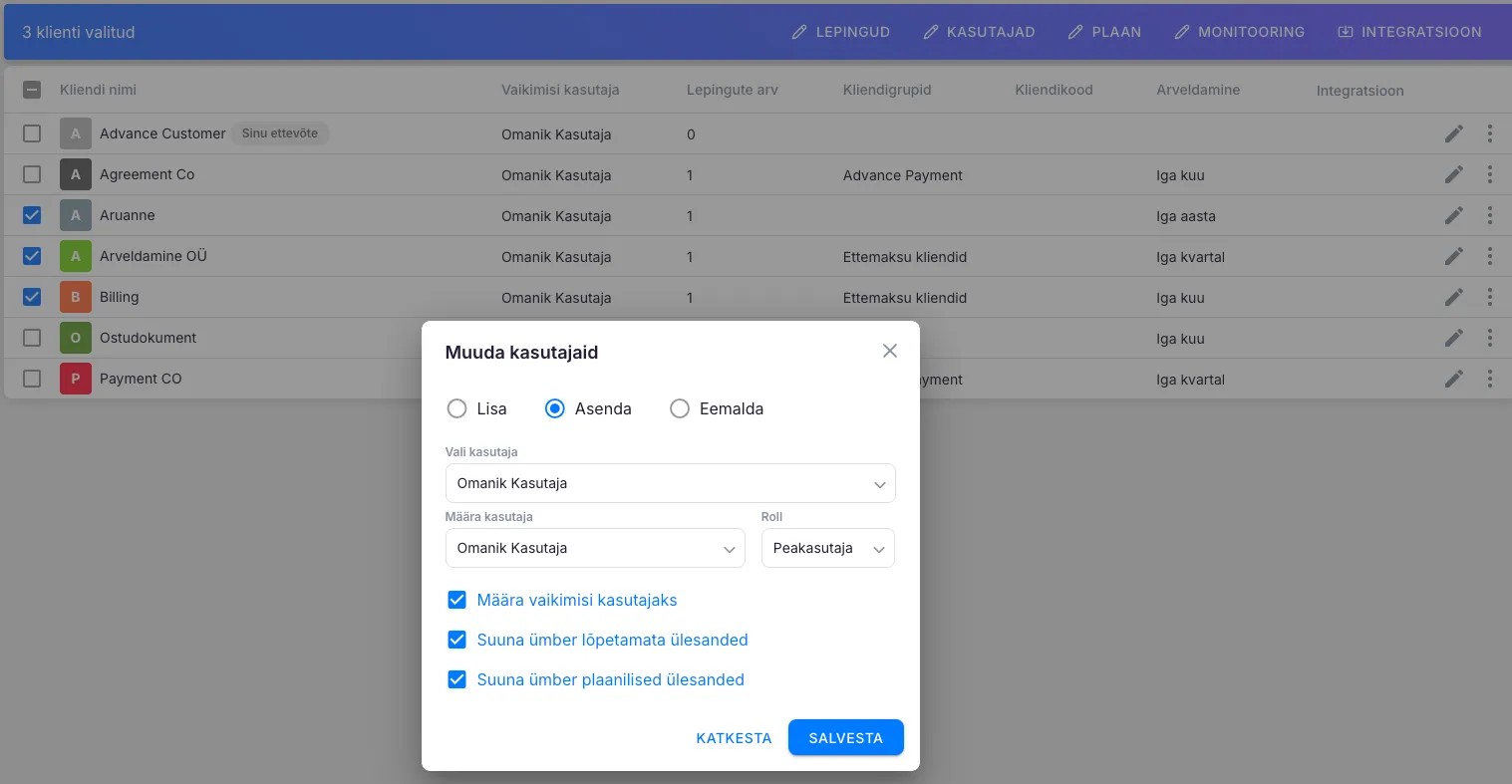This screenshot has width=1512, height=784.
Task: Tick the checkbox for Agreement Co row
Action: tap(32, 174)
